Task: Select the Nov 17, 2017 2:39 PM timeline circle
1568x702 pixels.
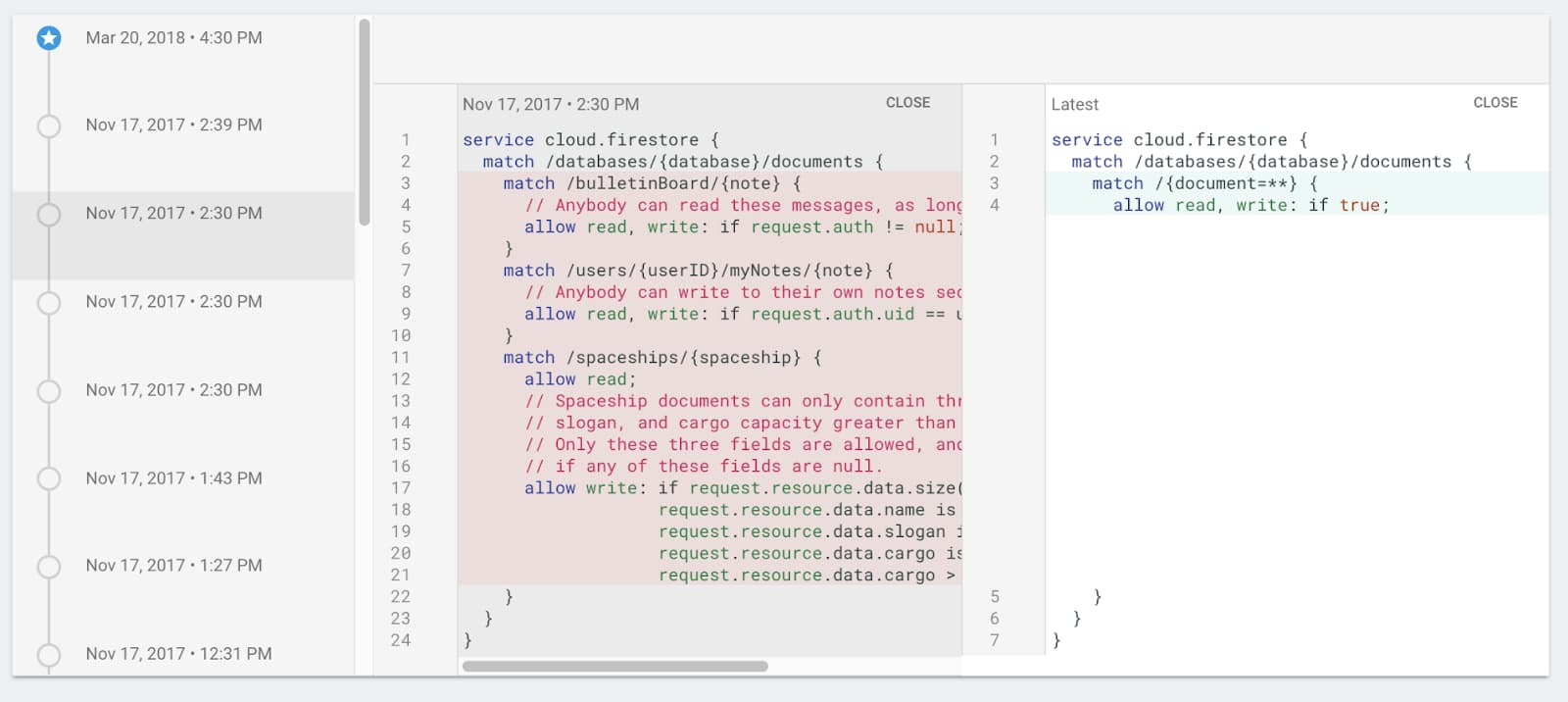Action: click(x=49, y=125)
